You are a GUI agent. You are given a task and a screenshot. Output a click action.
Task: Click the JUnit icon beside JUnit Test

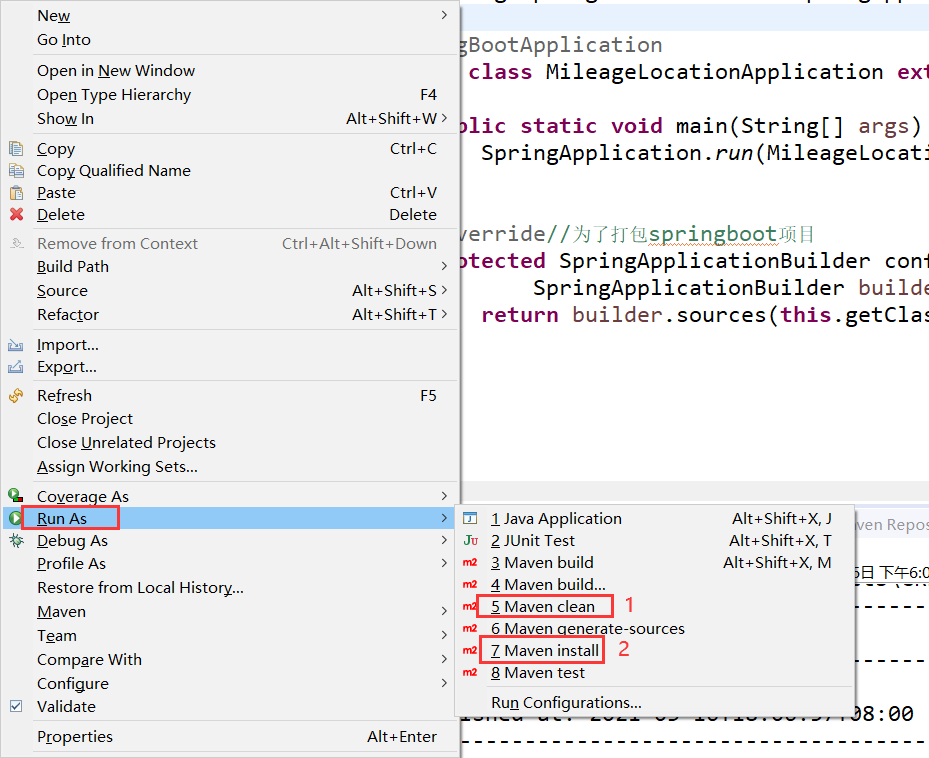(x=470, y=541)
